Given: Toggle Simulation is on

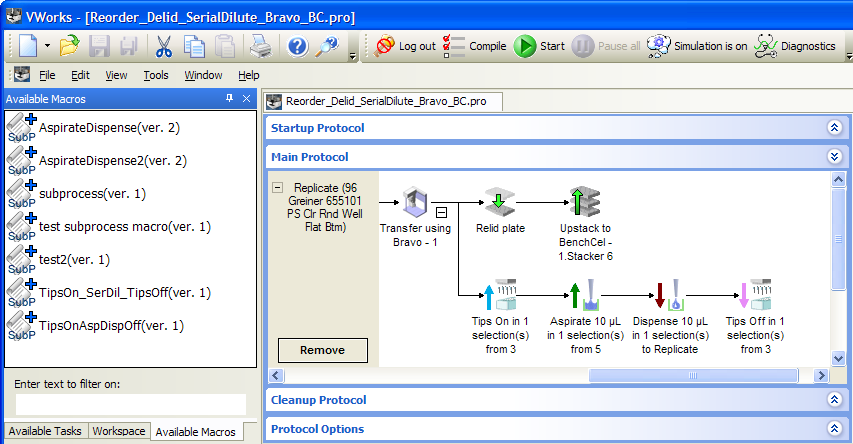Looking at the screenshot, I should [x=697, y=46].
